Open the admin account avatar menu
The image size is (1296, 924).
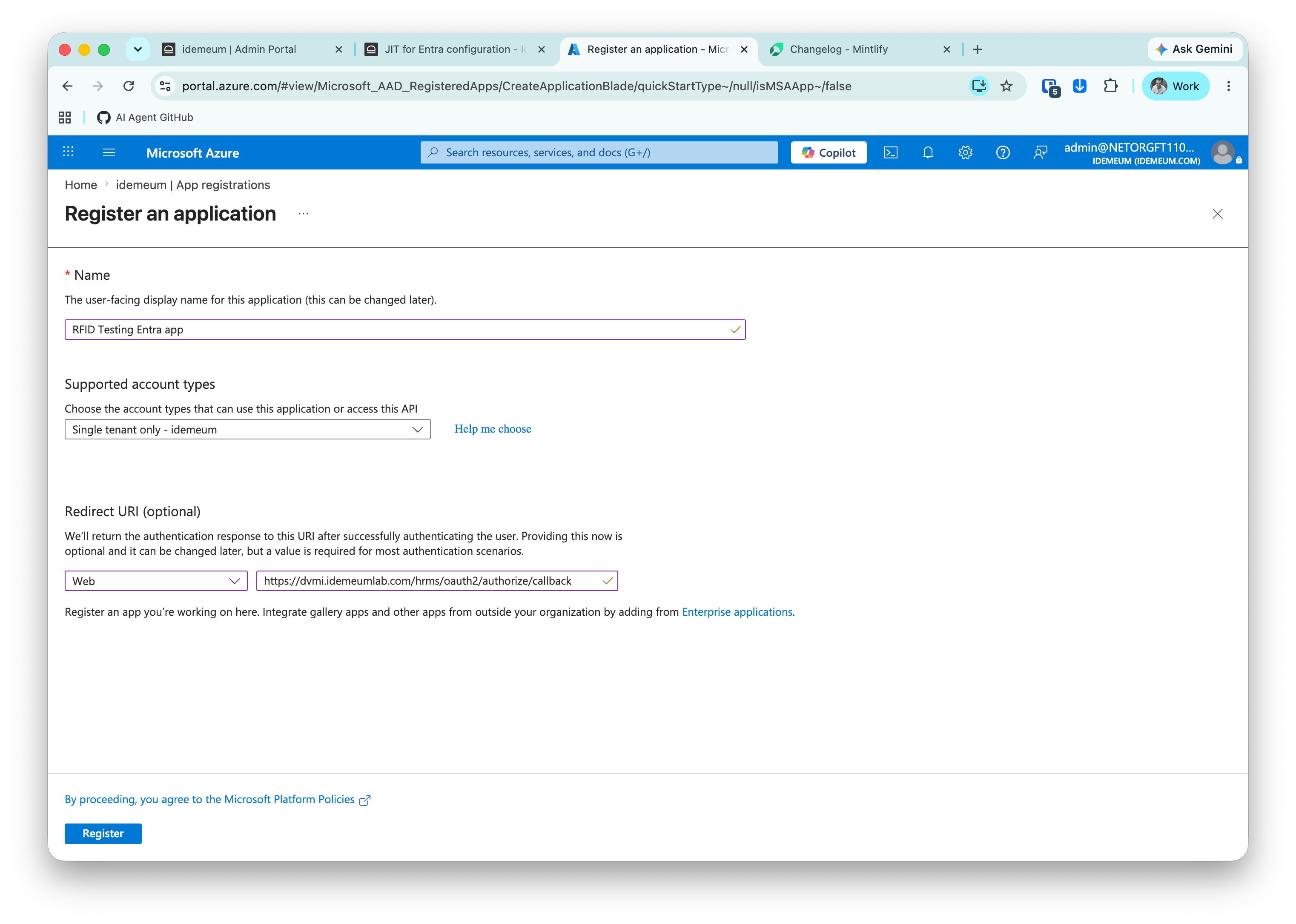pos(1222,152)
